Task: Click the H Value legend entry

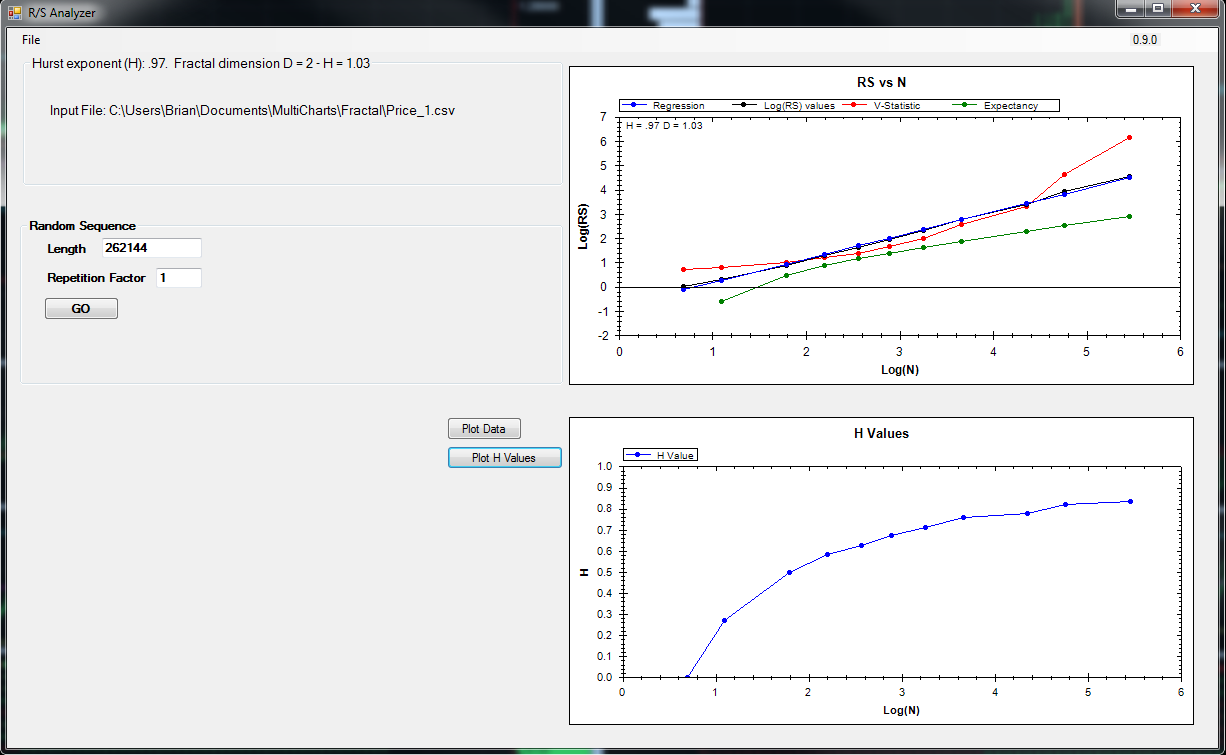Action: pos(660,455)
